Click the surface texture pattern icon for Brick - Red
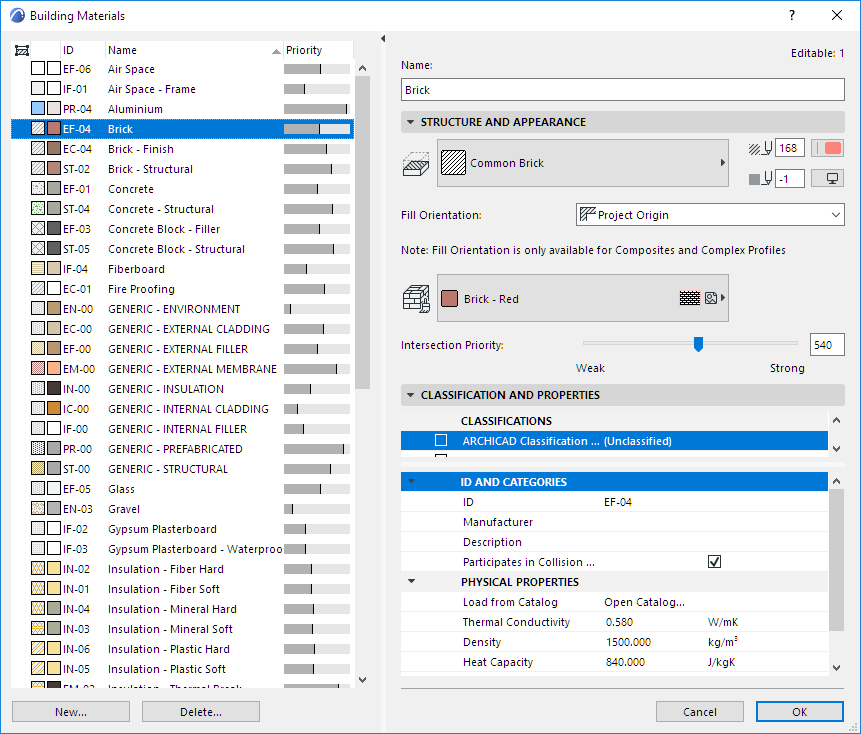The width and height of the screenshot is (861, 734). 690,298
